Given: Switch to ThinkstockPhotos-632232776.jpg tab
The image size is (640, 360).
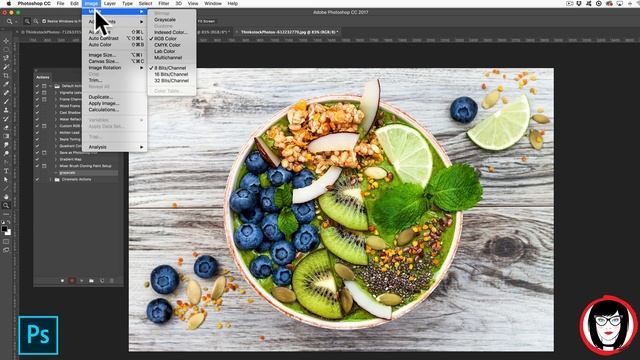Looking at the screenshot, I should [289, 32].
